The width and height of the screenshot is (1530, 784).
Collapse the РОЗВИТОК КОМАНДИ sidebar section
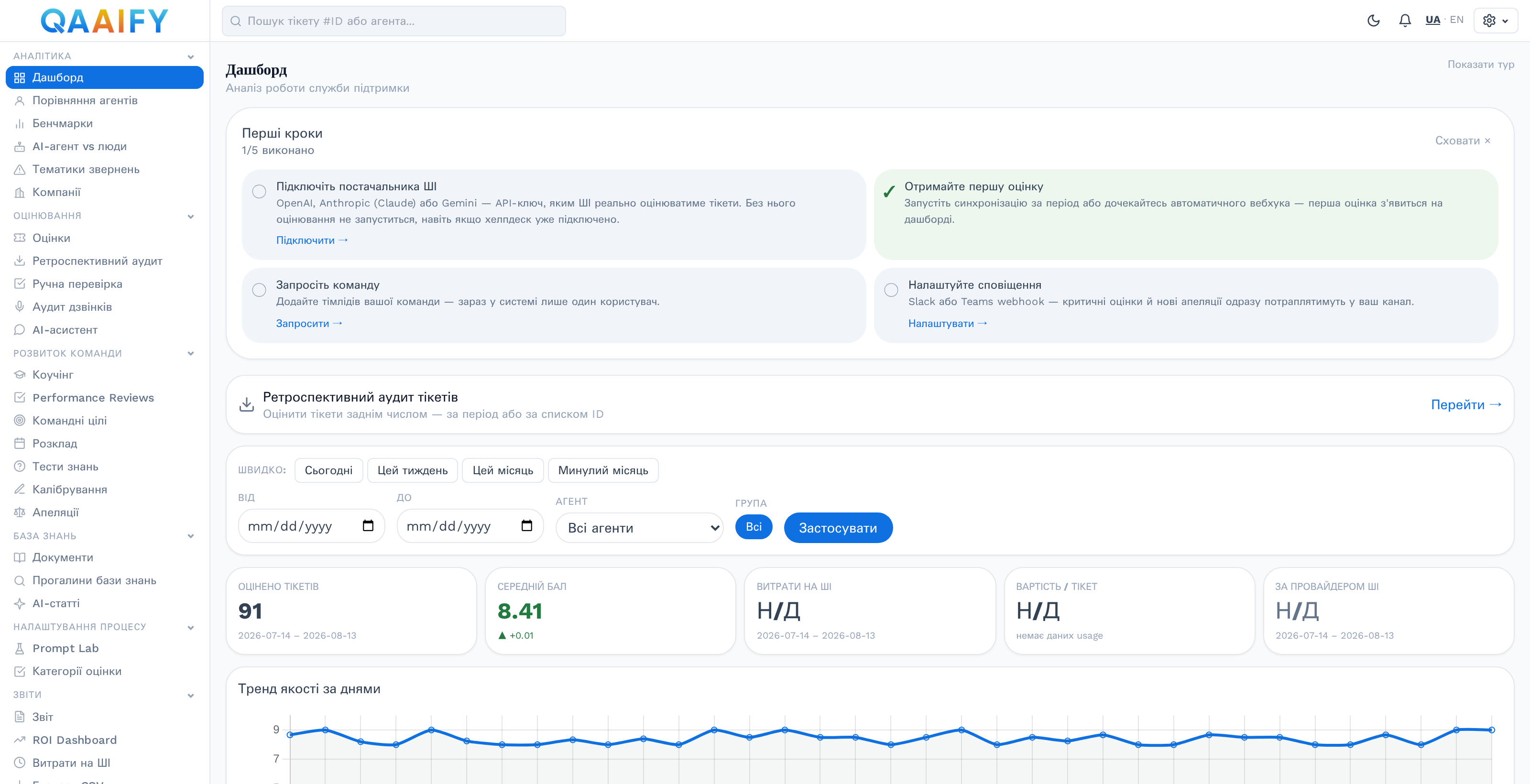click(x=191, y=353)
